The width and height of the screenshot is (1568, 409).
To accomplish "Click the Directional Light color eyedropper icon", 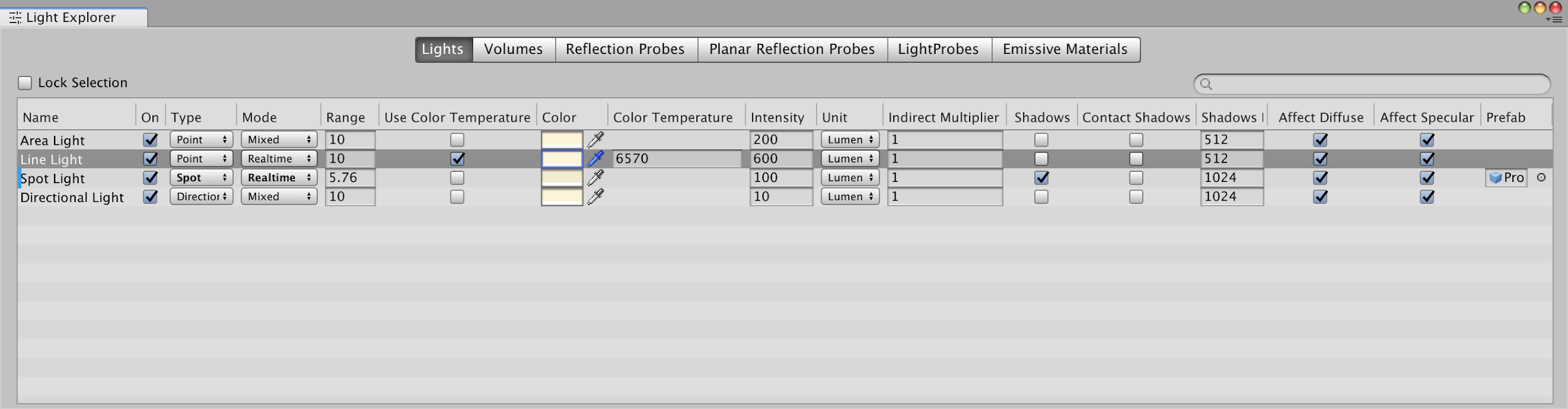I will 595,197.
